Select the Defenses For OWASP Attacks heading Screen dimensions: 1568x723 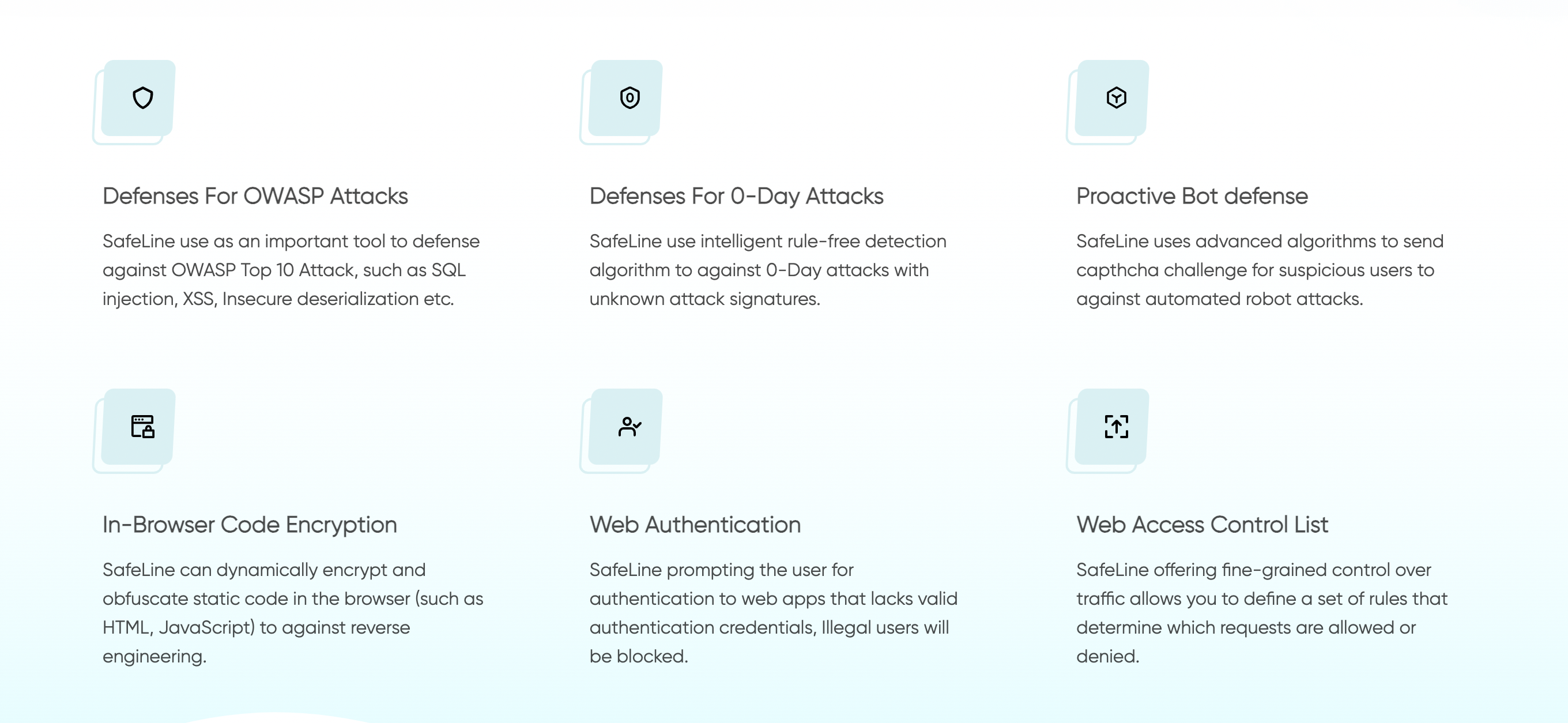(x=255, y=197)
